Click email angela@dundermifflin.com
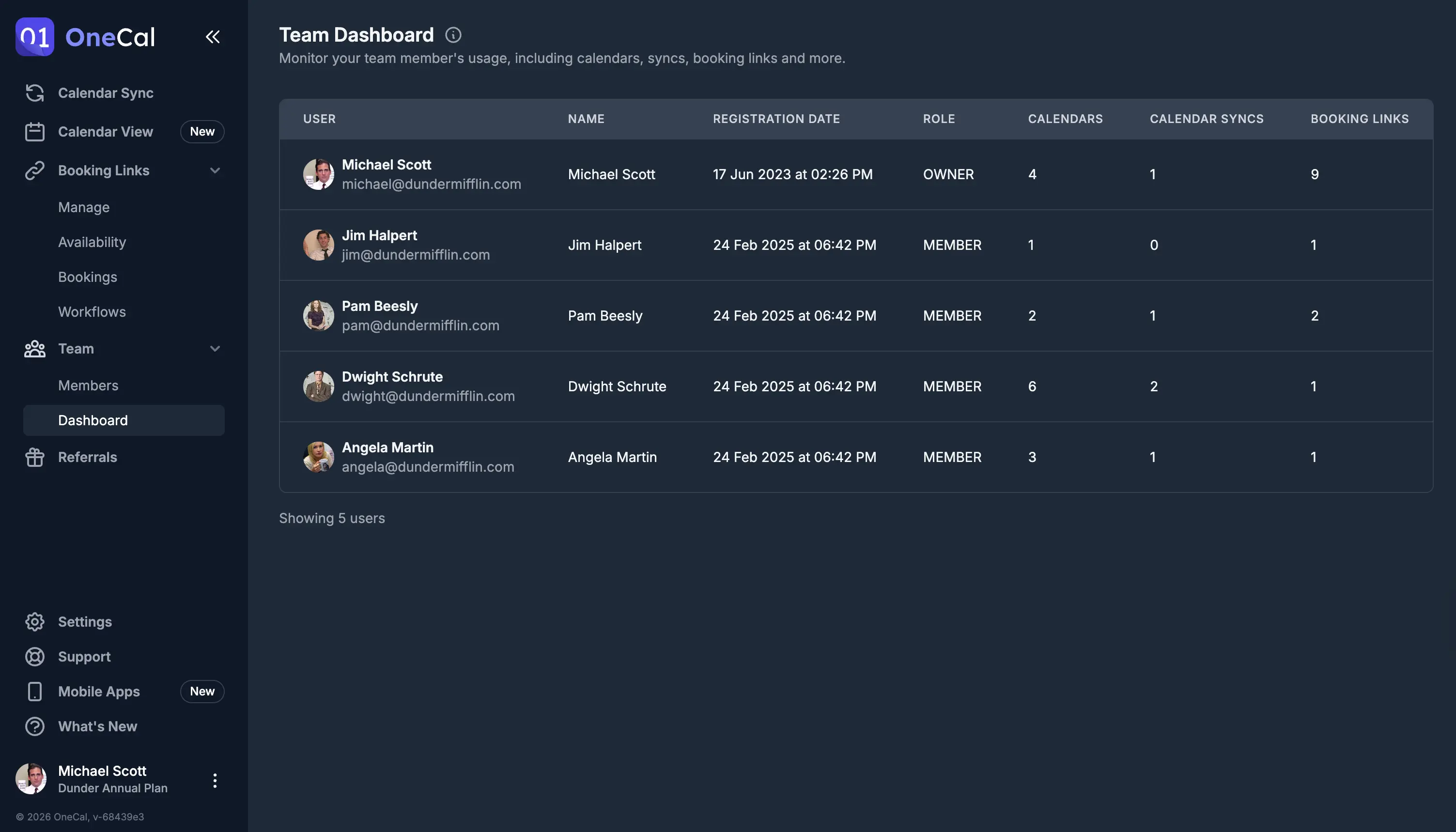1456x832 pixels. pyautogui.click(x=428, y=467)
